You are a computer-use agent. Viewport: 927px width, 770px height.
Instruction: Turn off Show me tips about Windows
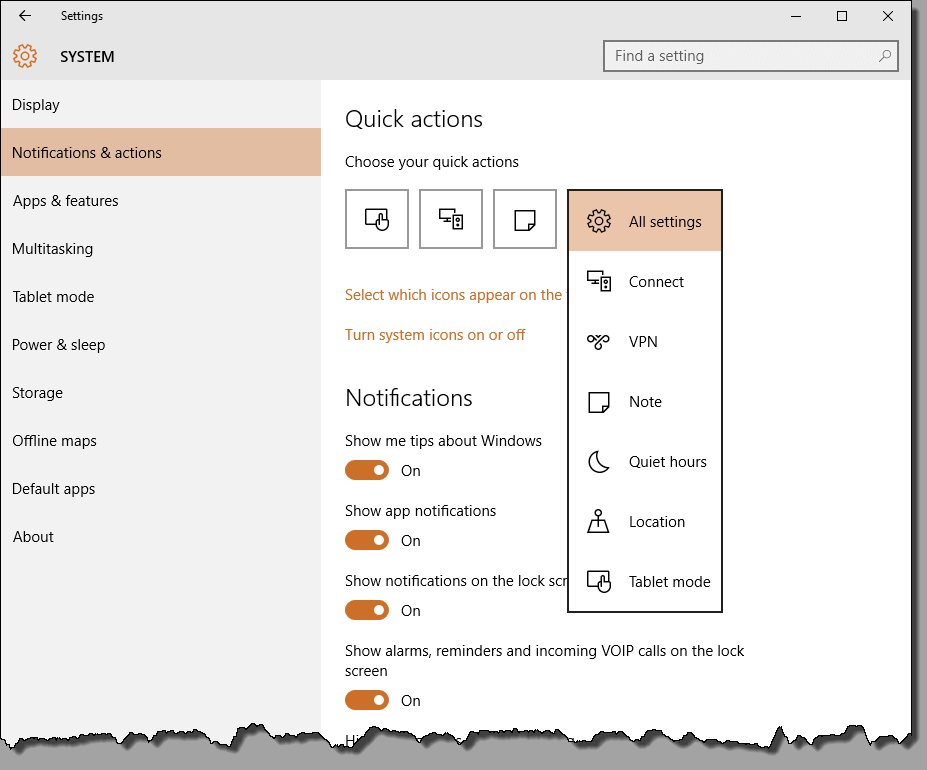pyautogui.click(x=367, y=470)
